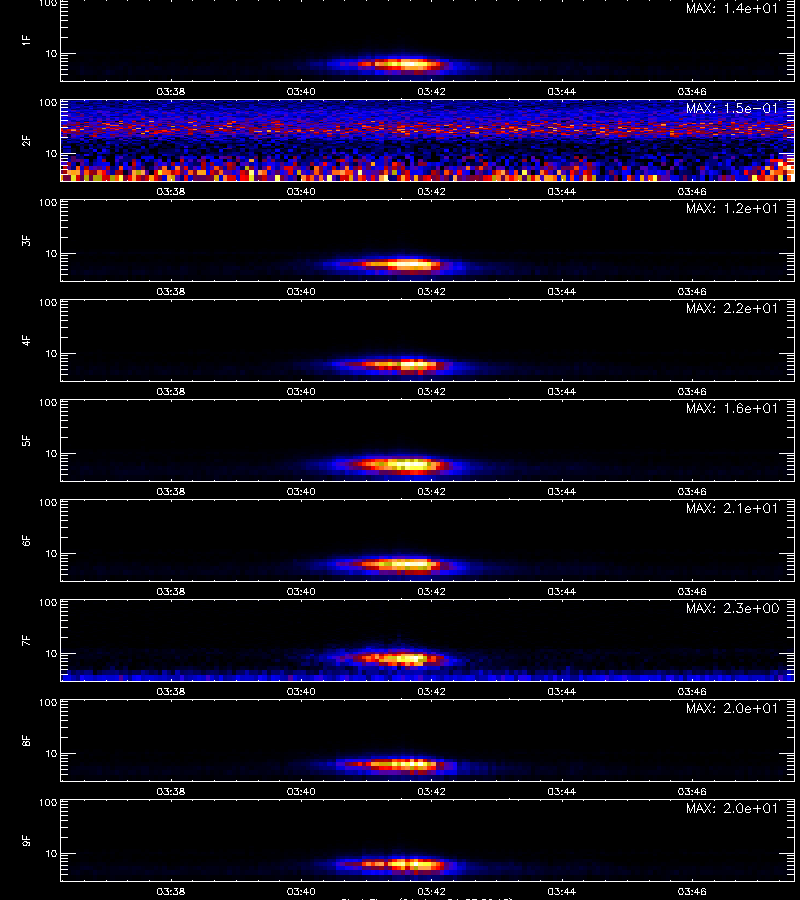Click the 03:40 tick label under 5F panel
The height and width of the screenshot is (900, 800).
[301, 492]
